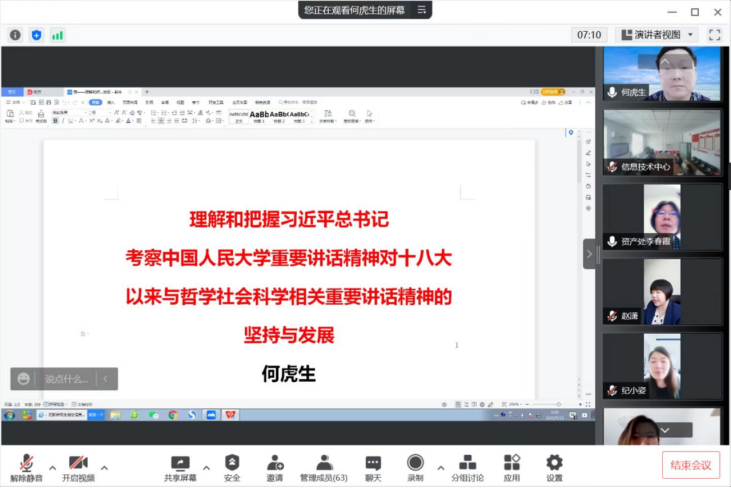Start recording with 录制 button
This screenshot has height=488, width=731.
tap(415, 467)
